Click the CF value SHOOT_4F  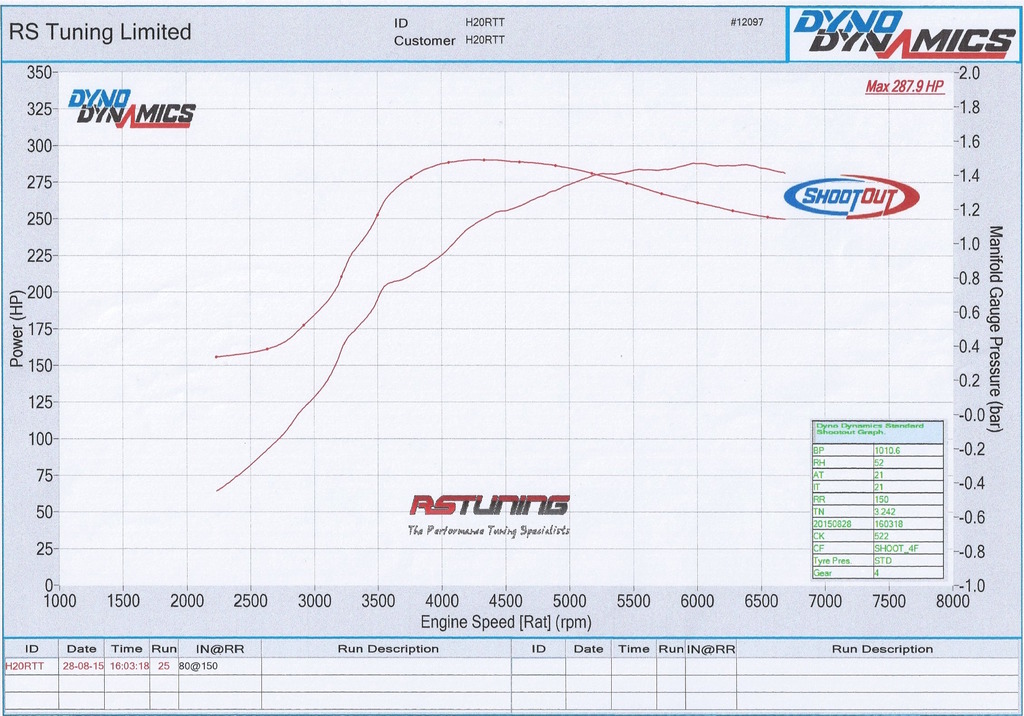(896, 549)
